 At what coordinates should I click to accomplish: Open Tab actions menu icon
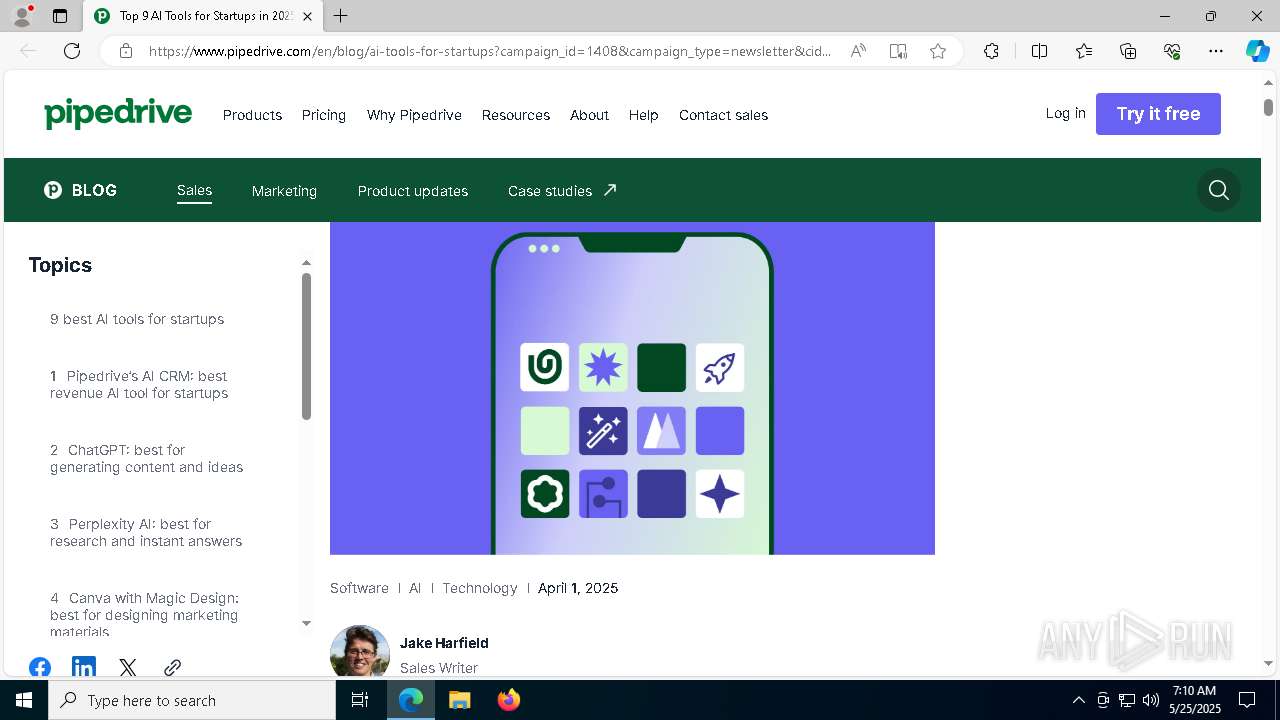click(x=60, y=16)
